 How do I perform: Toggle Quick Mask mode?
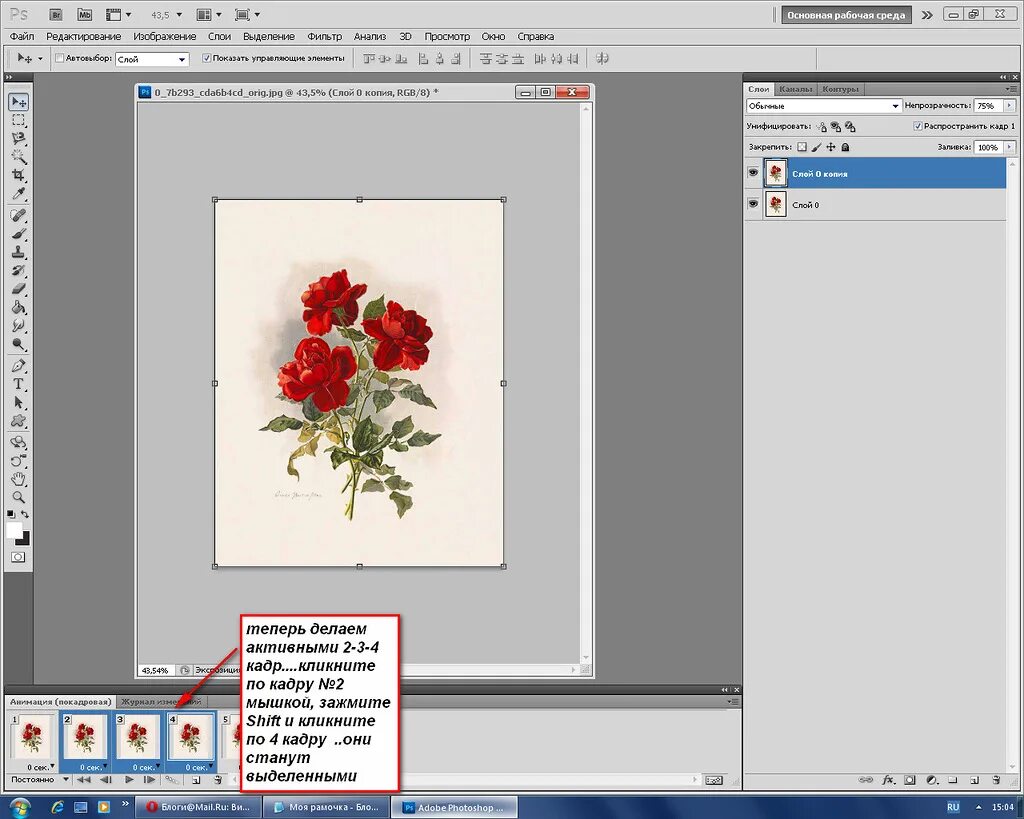click(18, 557)
